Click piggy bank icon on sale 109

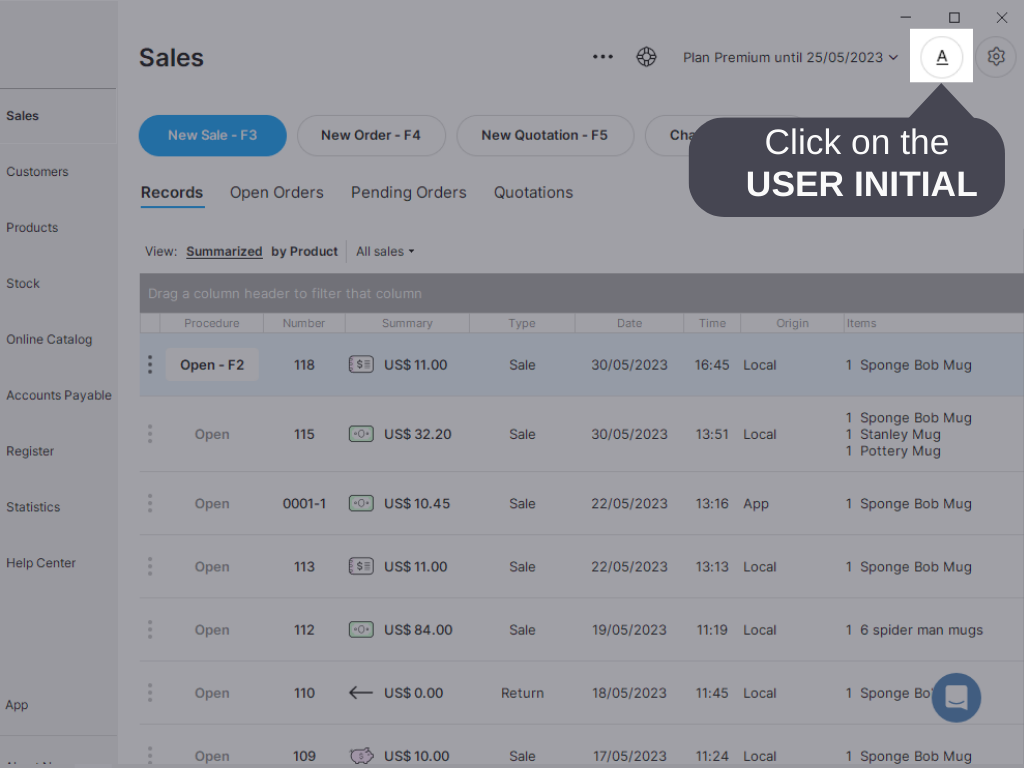click(361, 756)
